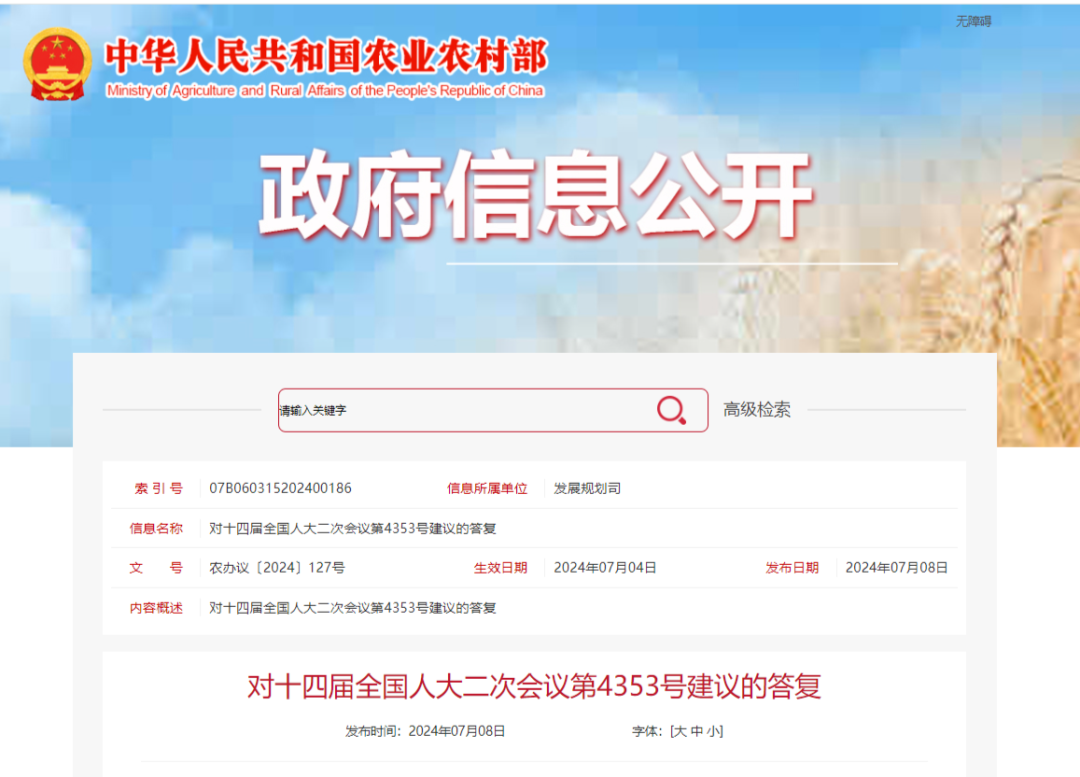Click document number 农办议〔2024〕127号
1080x777 pixels.
point(277,568)
